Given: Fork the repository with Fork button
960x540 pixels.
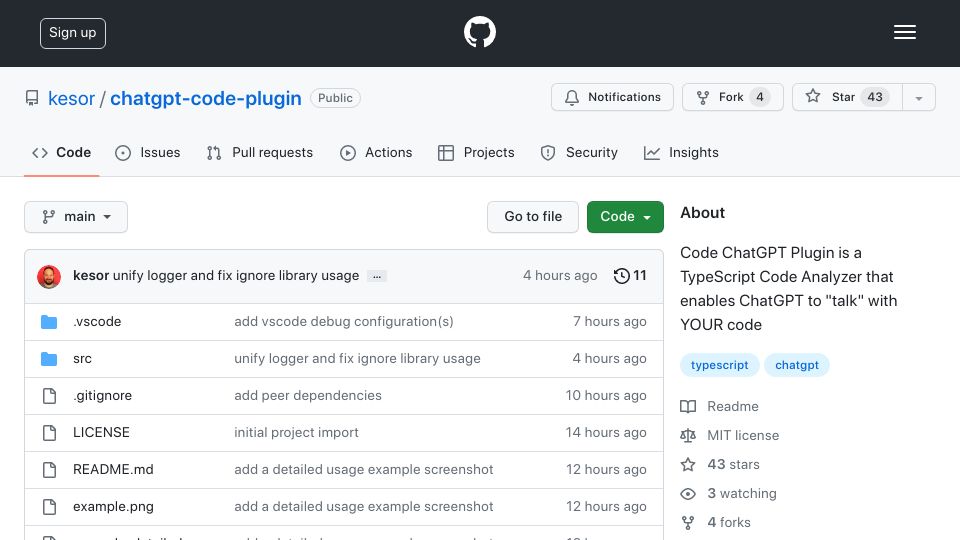Looking at the screenshot, I should point(733,97).
